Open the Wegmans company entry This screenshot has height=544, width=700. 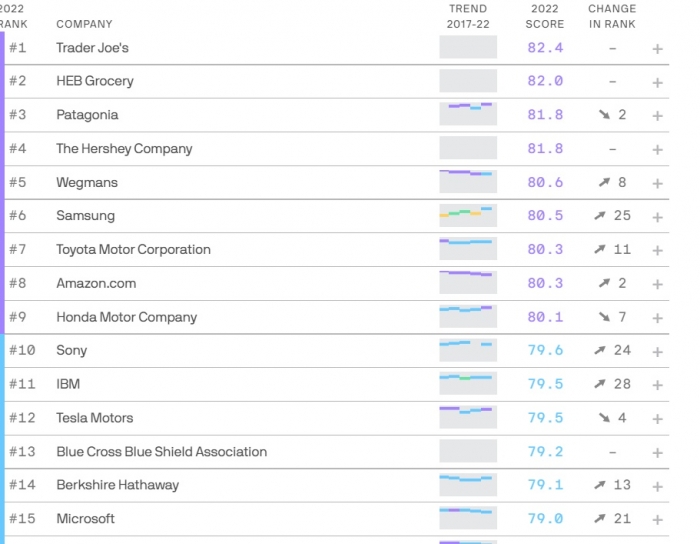[x=87, y=182]
